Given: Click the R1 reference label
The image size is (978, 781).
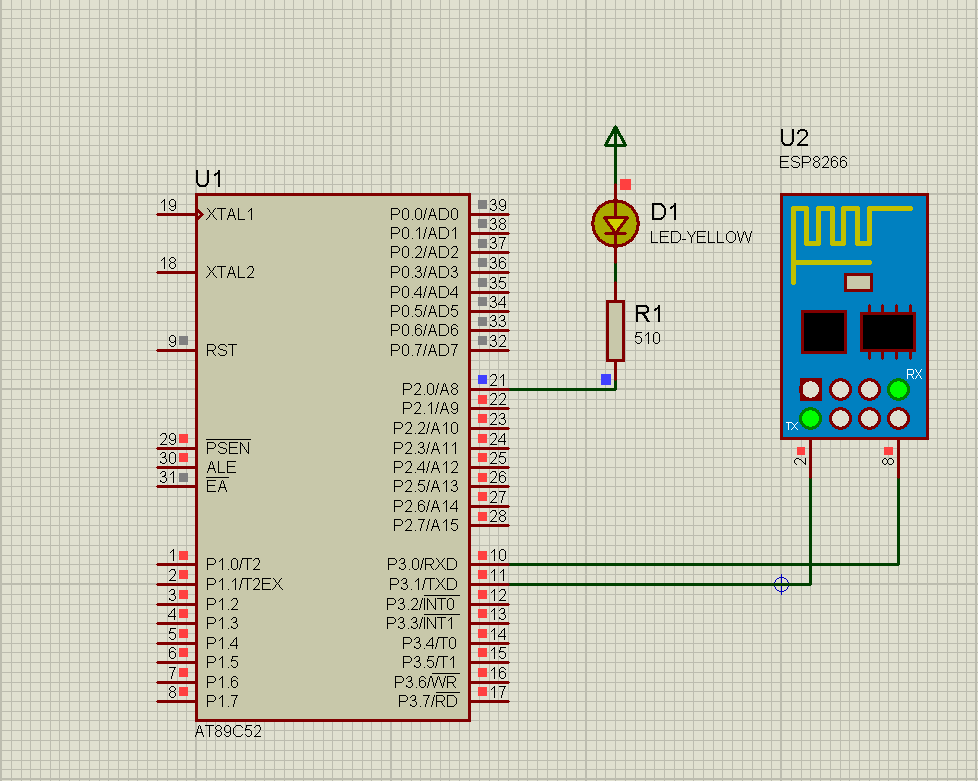Looking at the screenshot, I should 648,314.
